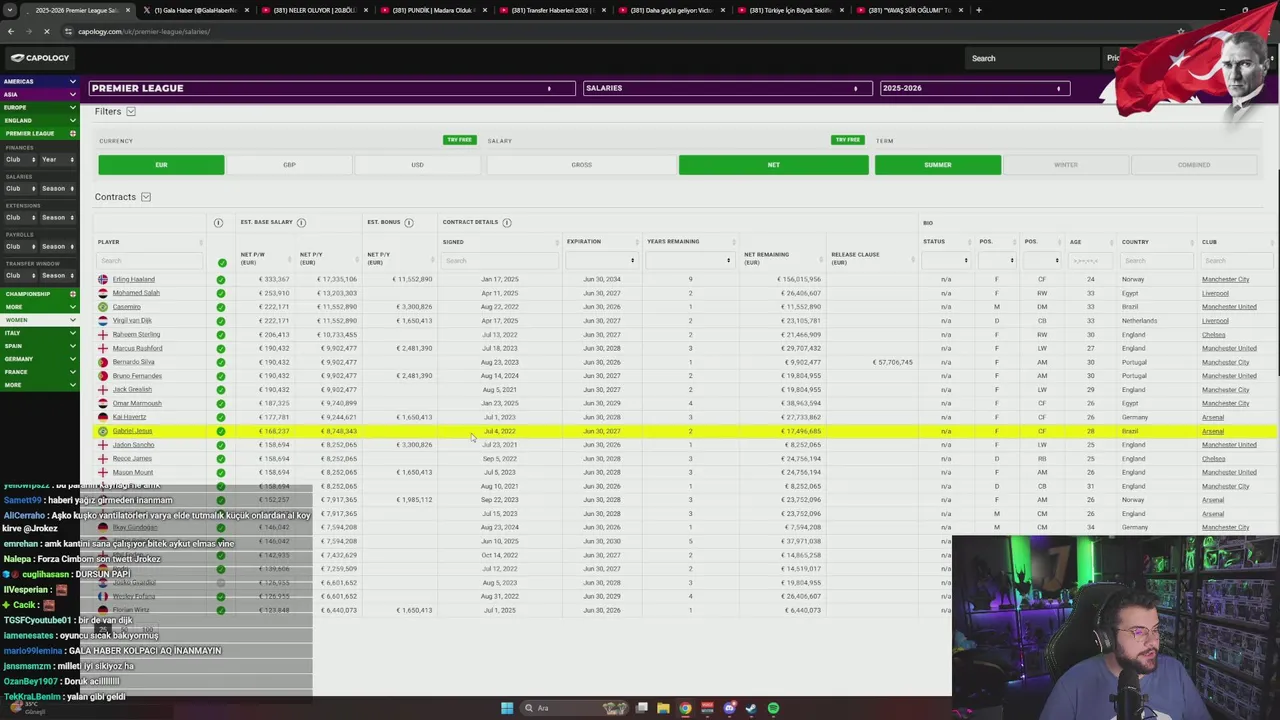Open the Expiration filter dropdown
The width and height of the screenshot is (1280, 720).
click(x=601, y=261)
